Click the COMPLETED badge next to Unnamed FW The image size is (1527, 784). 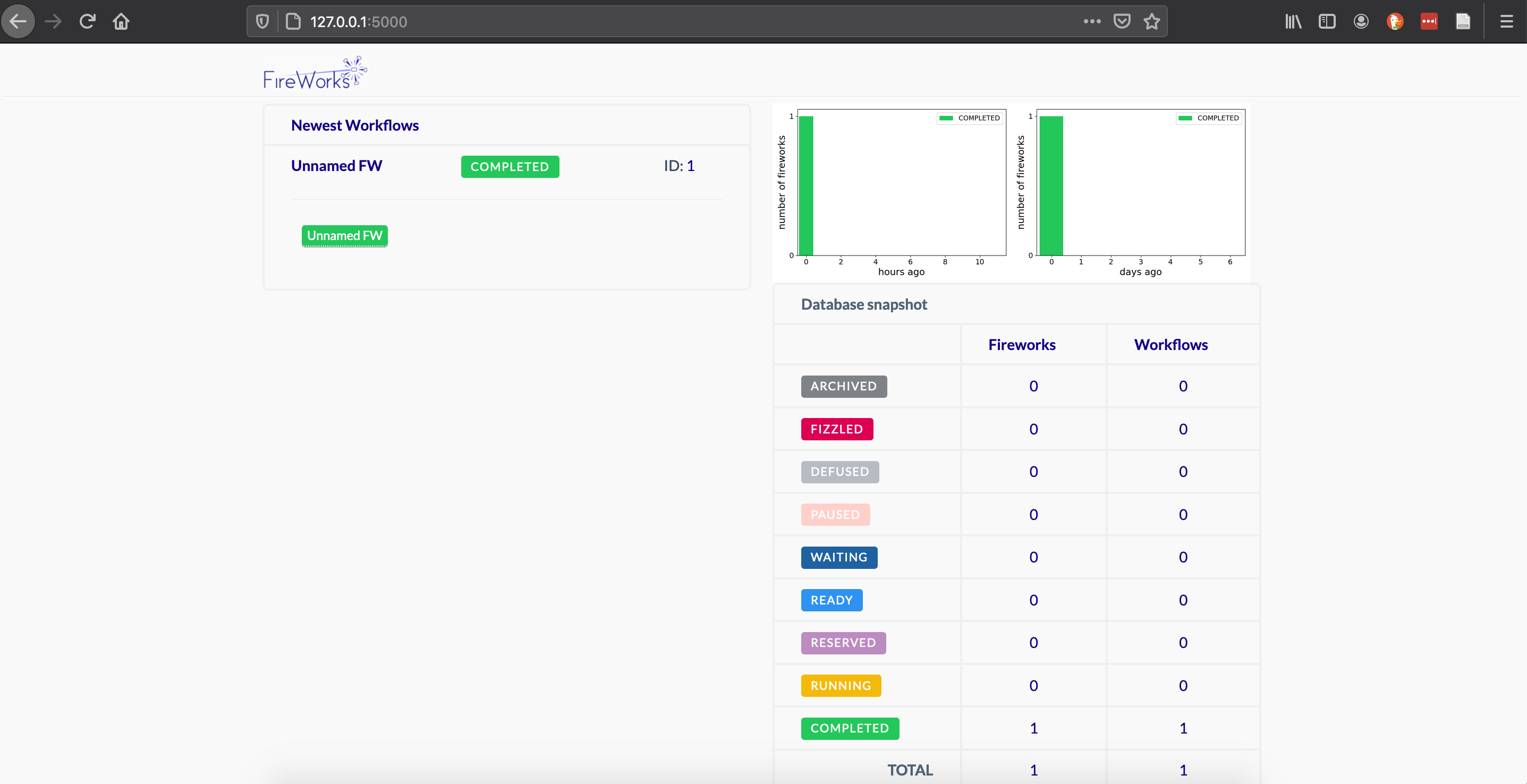click(x=510, y=166)
